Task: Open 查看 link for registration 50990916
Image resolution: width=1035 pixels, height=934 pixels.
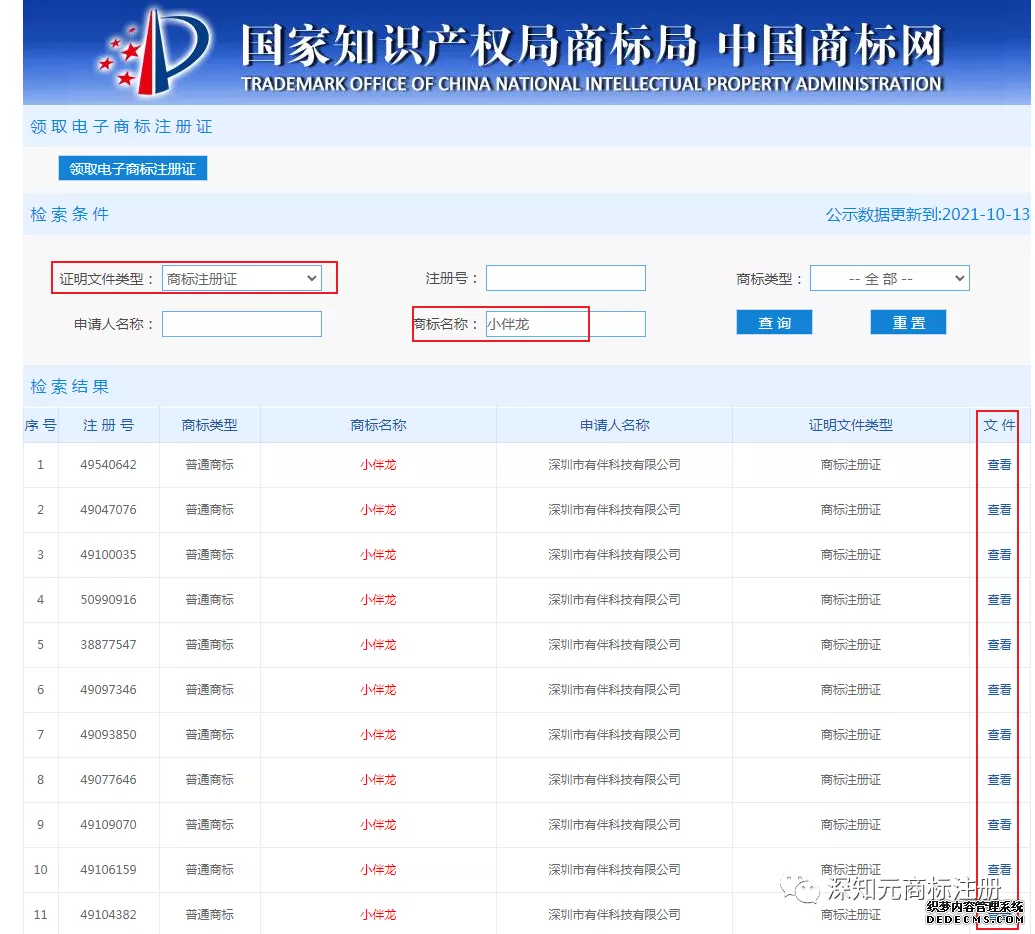Action: click(x=999, y=599)
